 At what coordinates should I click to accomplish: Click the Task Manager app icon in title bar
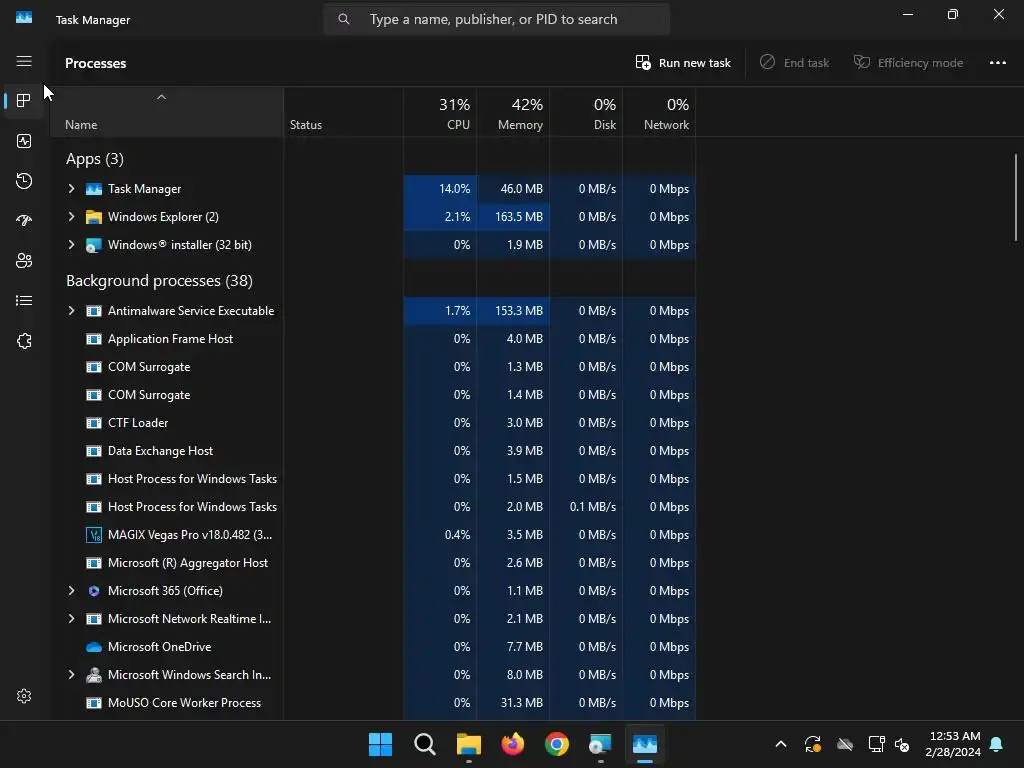[x=24, y=18]
